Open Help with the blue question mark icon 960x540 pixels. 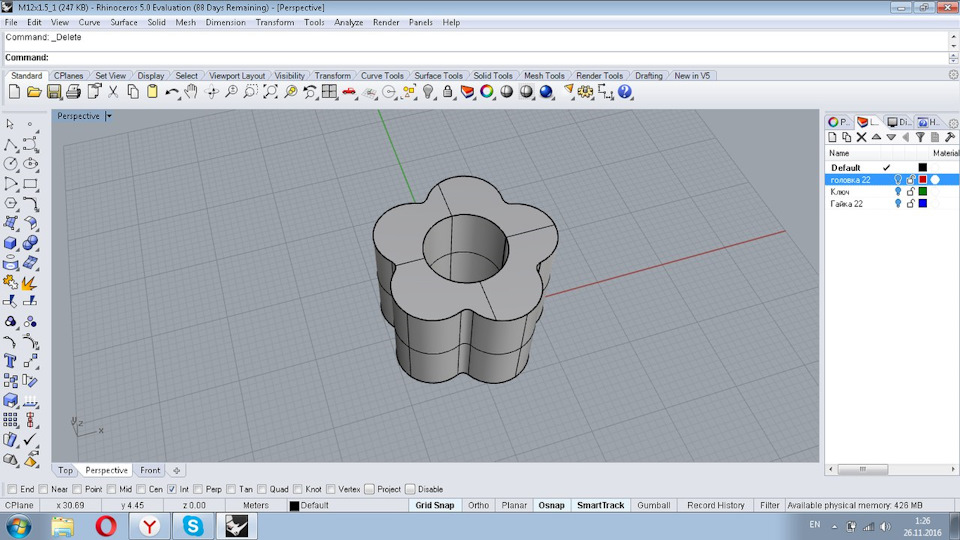[624, 92]
